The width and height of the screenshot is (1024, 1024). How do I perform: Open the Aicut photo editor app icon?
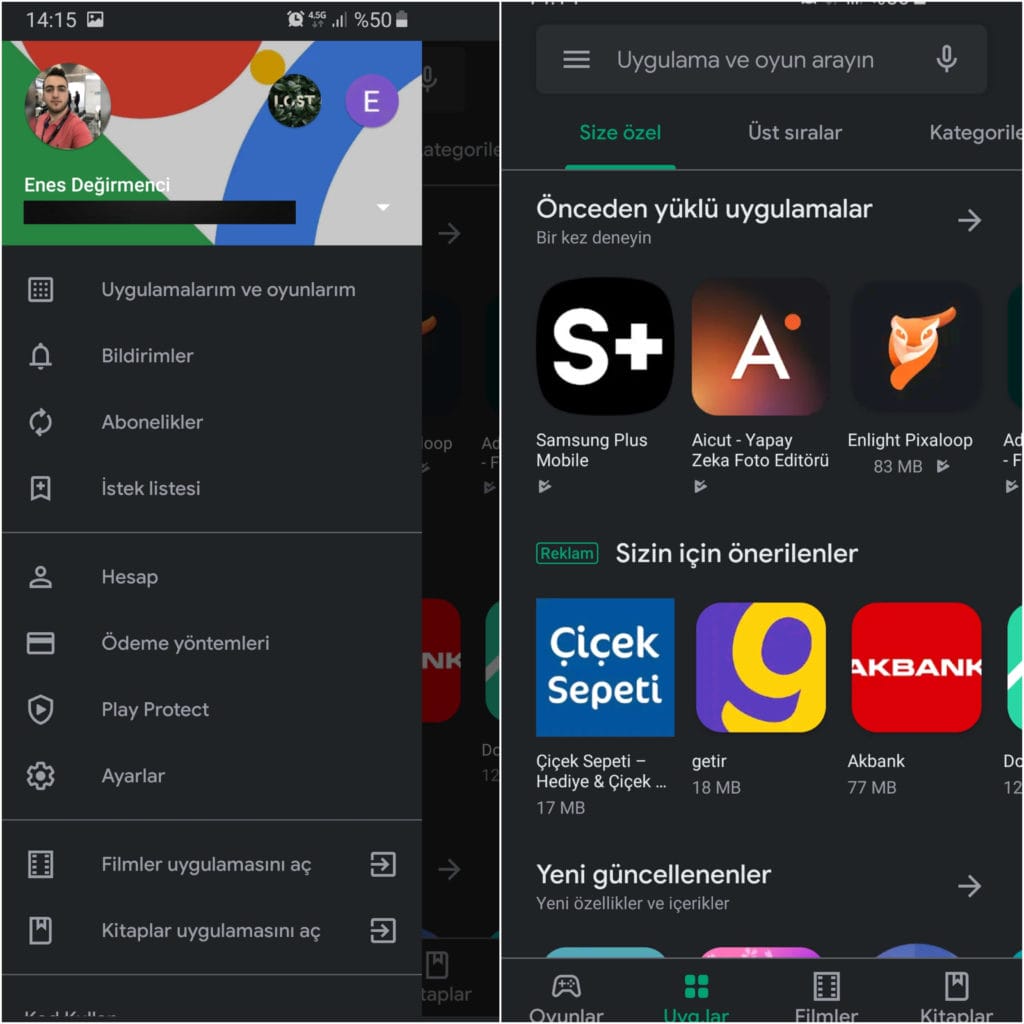(760, 346)
